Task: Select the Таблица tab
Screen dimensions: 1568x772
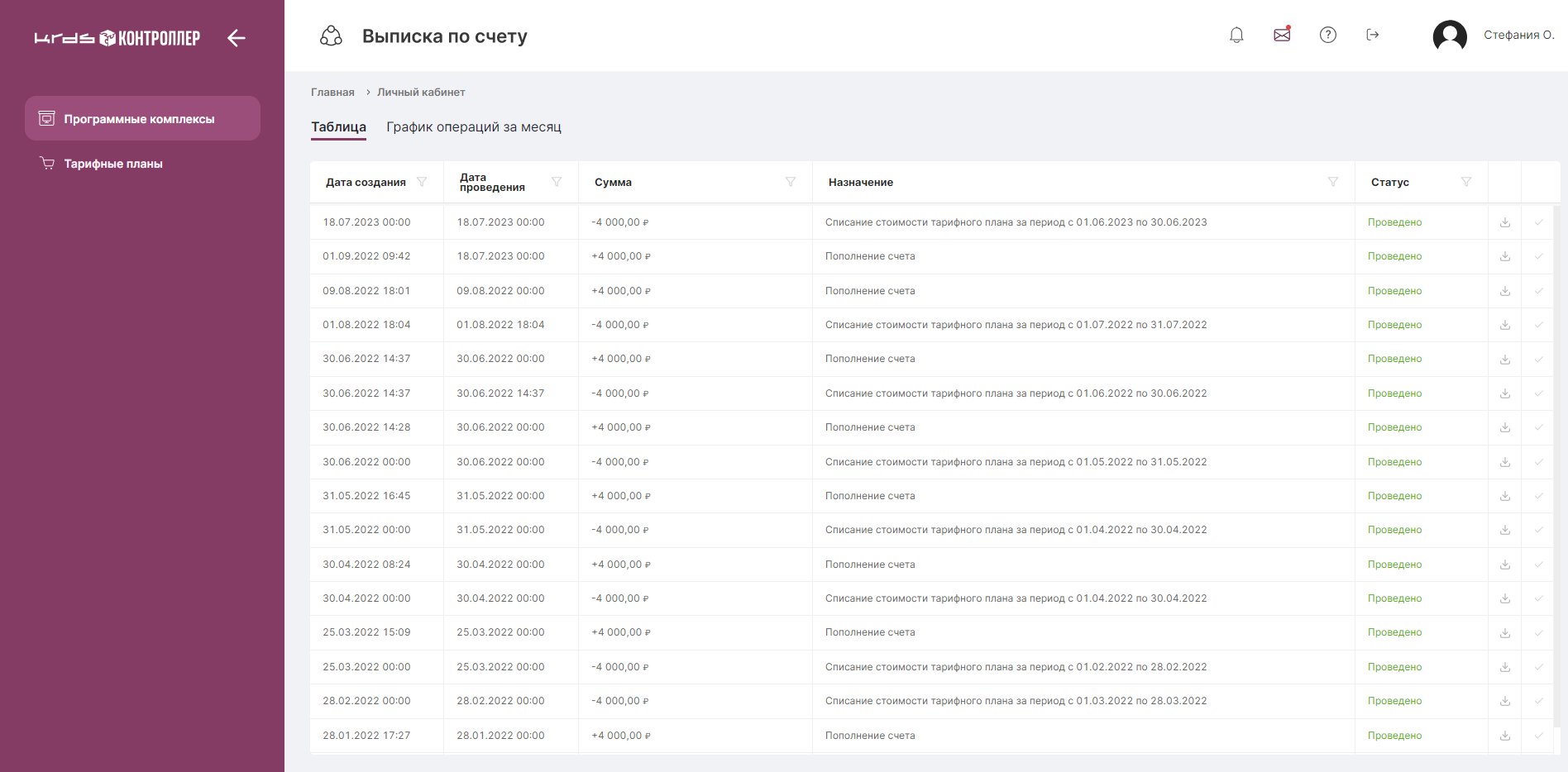Action: [x=338, y=127]
